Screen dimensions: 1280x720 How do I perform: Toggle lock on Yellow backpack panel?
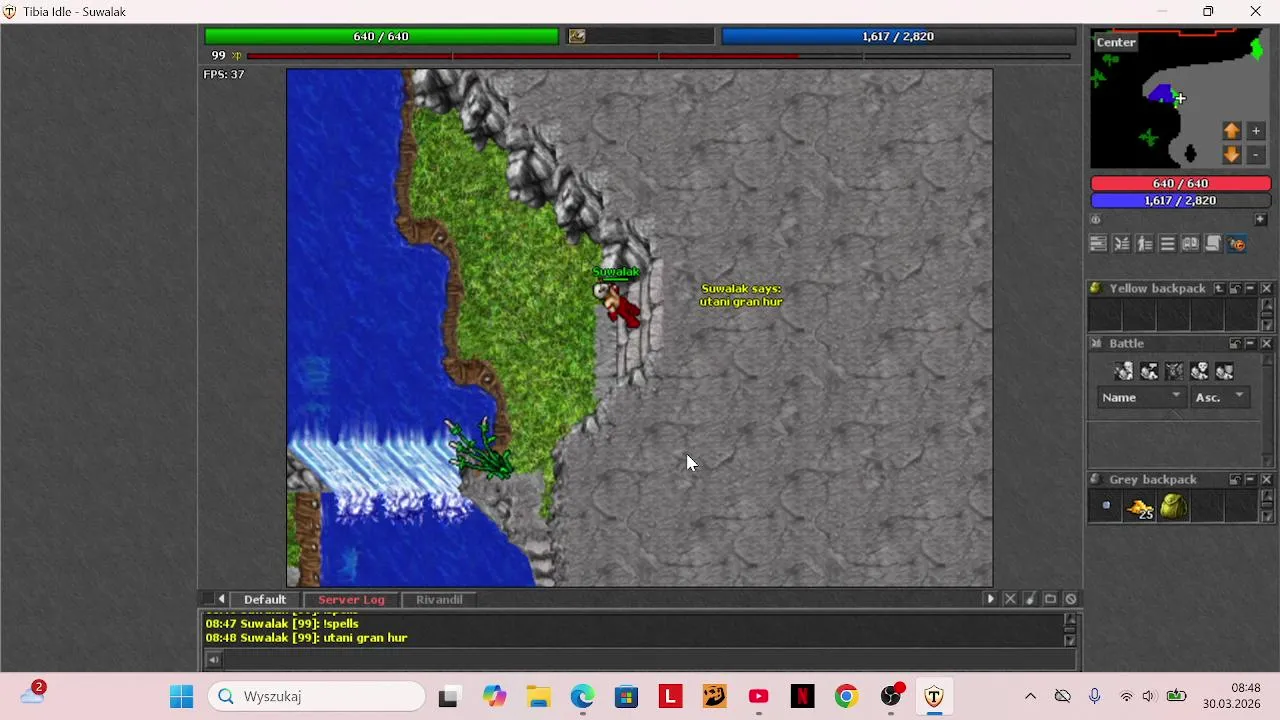pos(1235,288)
